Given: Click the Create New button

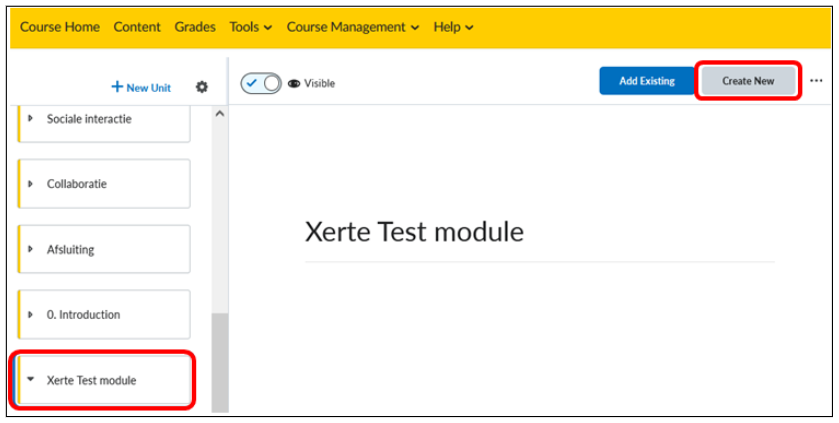Looking at the screenshot, I should (x=748, y=81).
